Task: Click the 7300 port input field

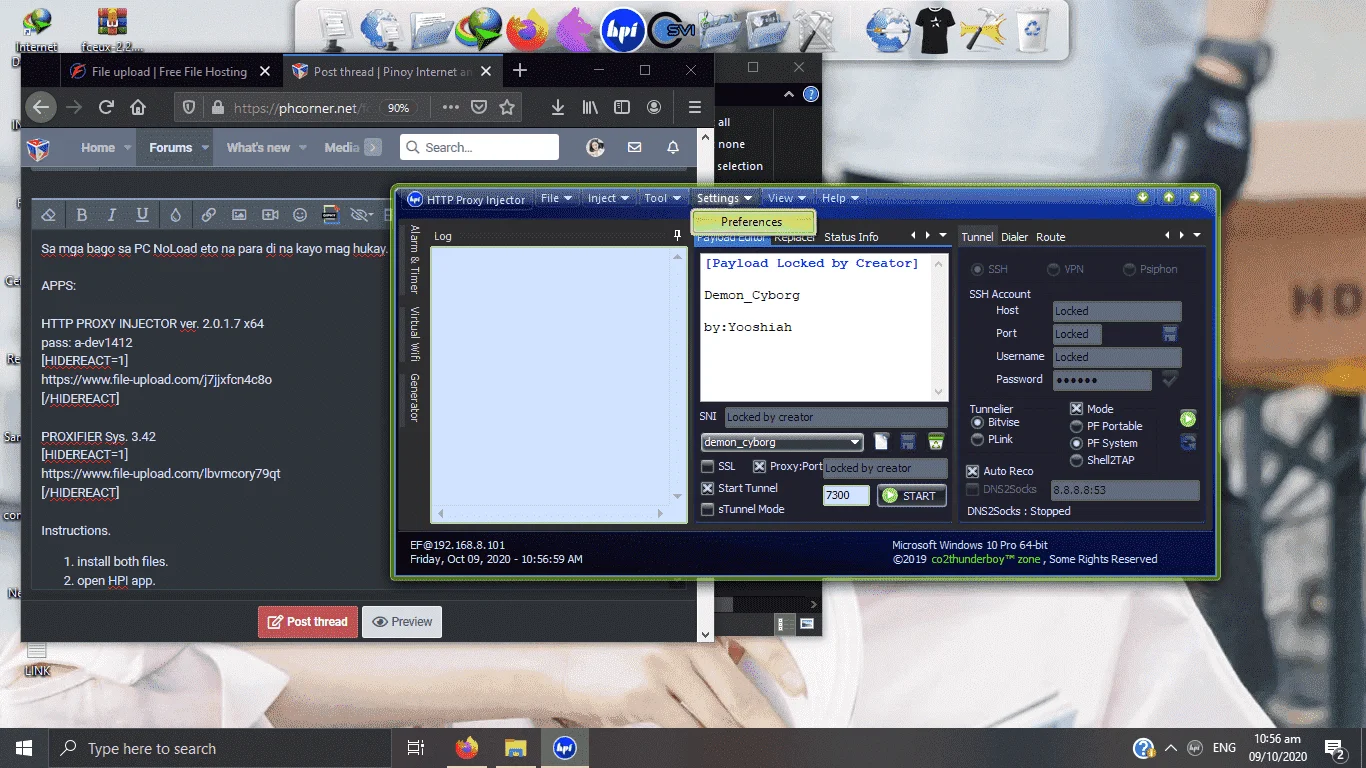Action: [846, 495]
